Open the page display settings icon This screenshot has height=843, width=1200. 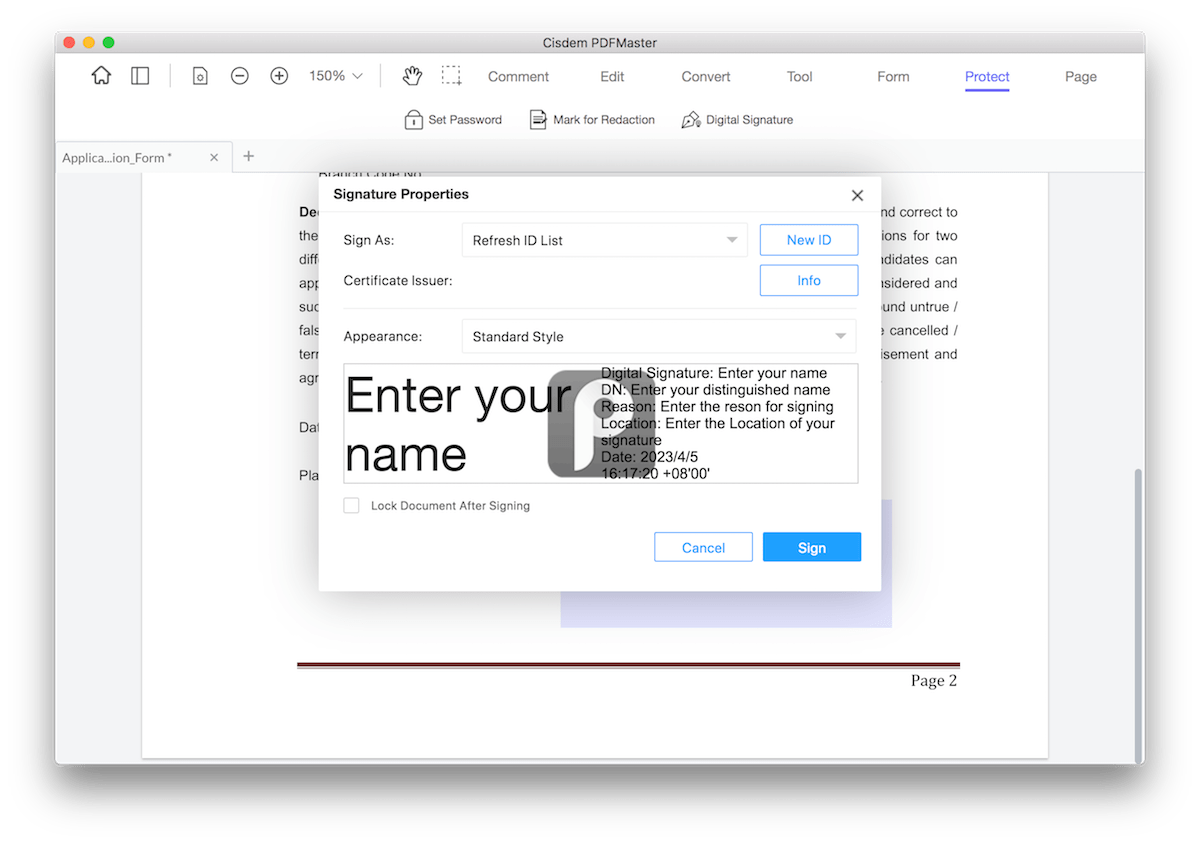tap(200, 76)
